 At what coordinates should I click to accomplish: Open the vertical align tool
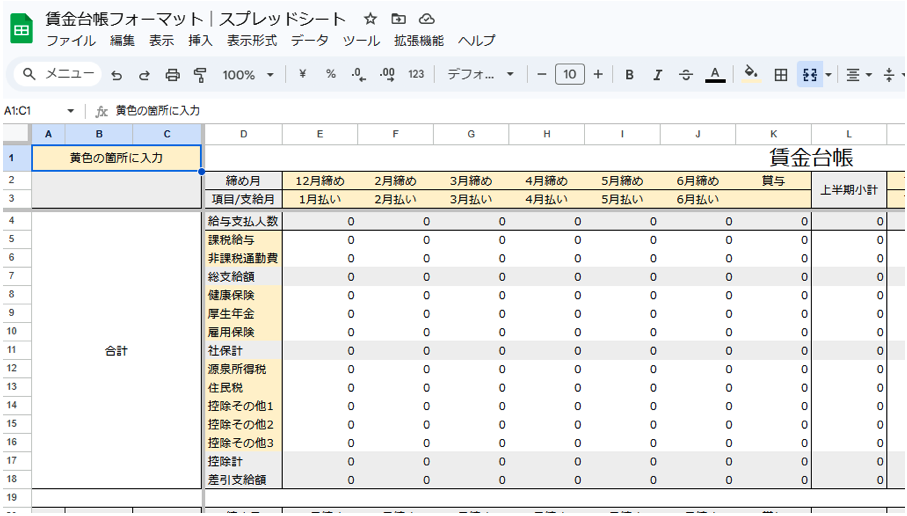click(x=891, y=75)
